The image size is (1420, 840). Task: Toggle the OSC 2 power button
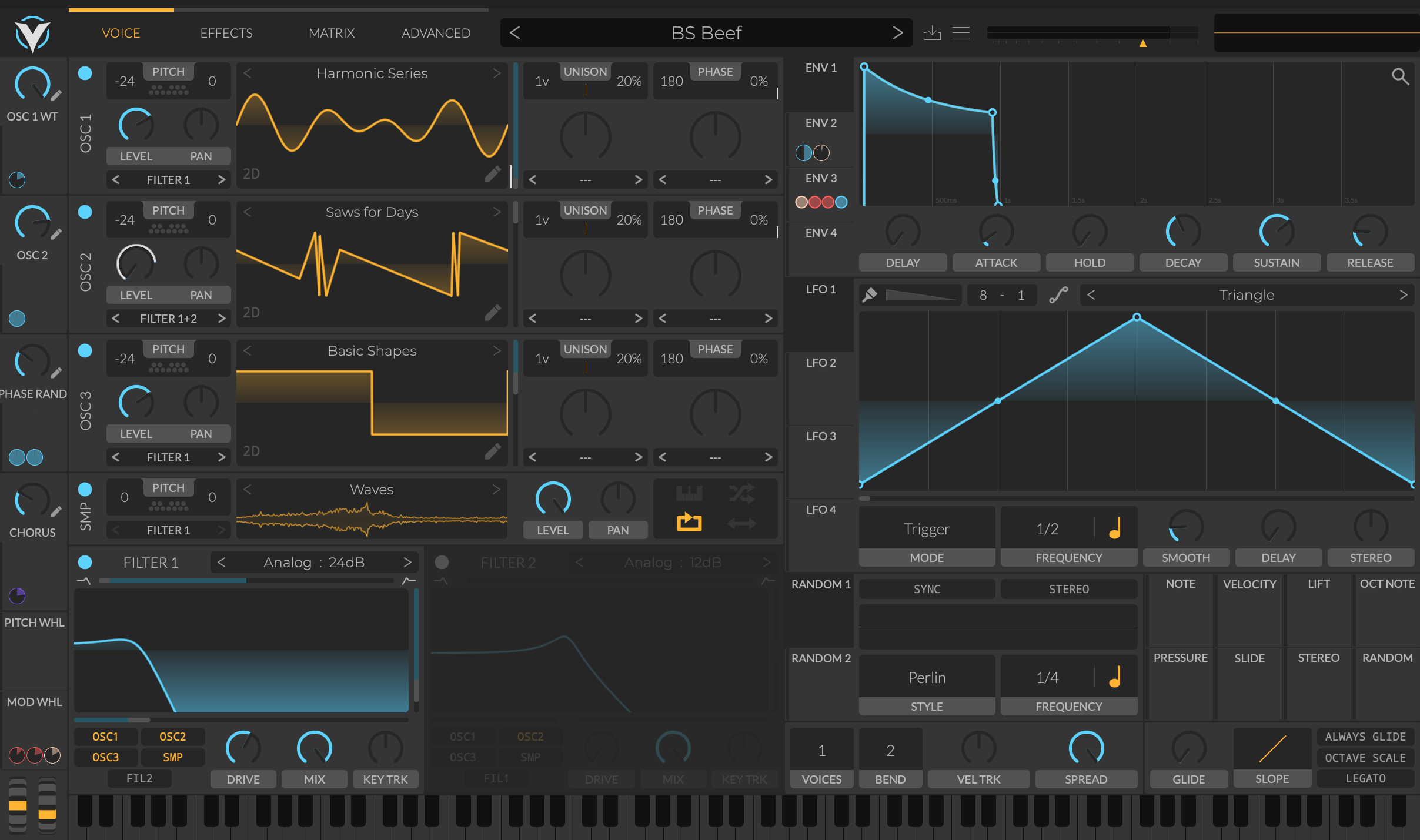click(85, 212)
